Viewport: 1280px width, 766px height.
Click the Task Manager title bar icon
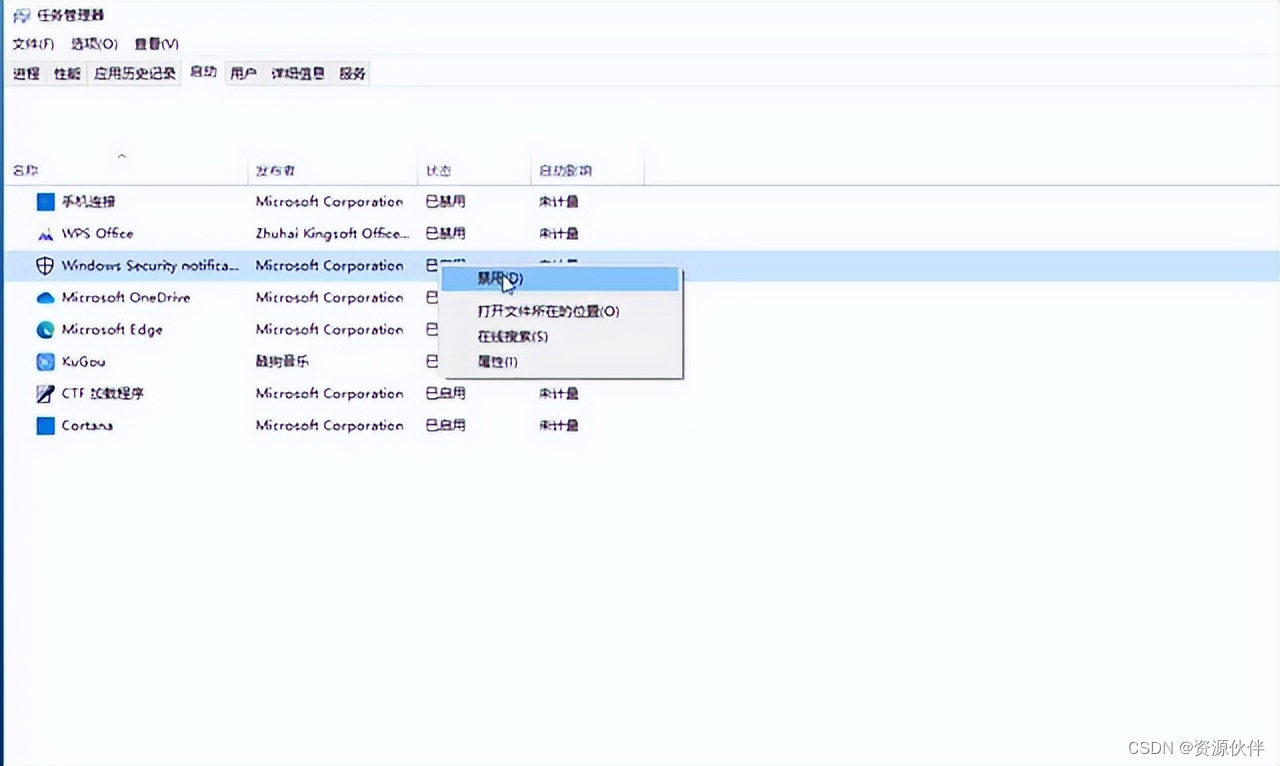pos(21,16)
